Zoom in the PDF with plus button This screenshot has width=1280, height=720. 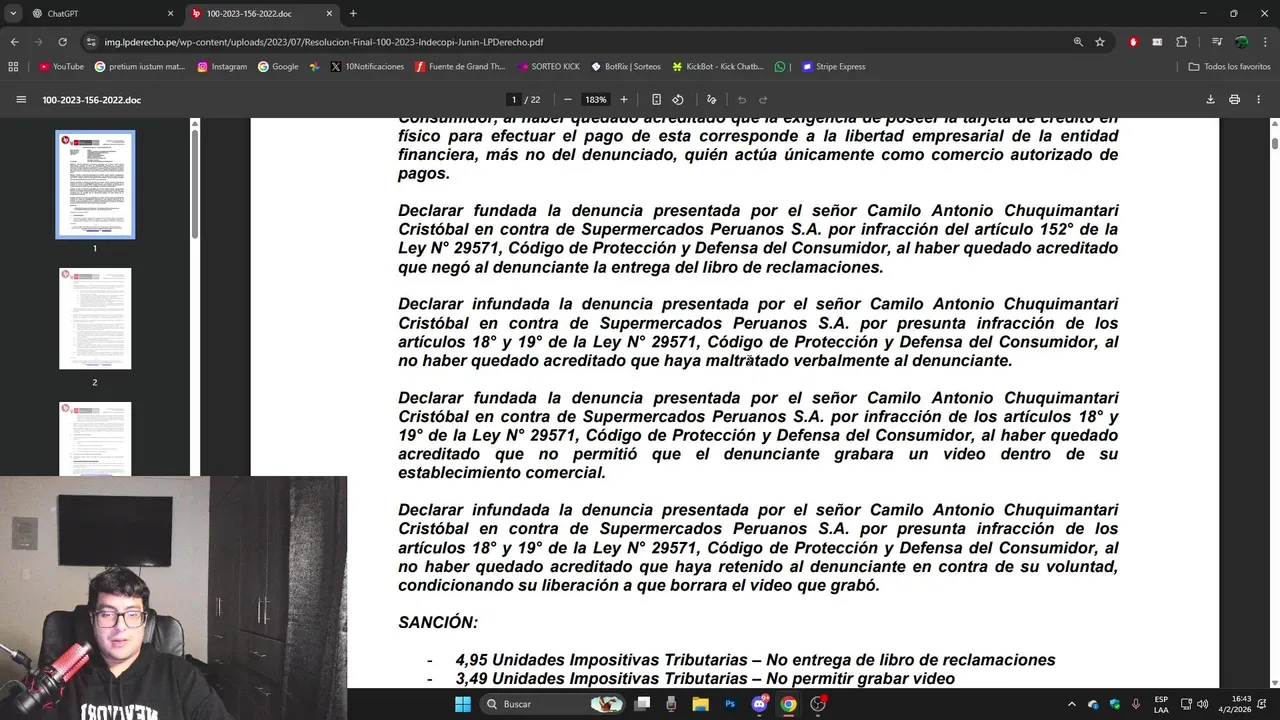[x=624, y=100]
